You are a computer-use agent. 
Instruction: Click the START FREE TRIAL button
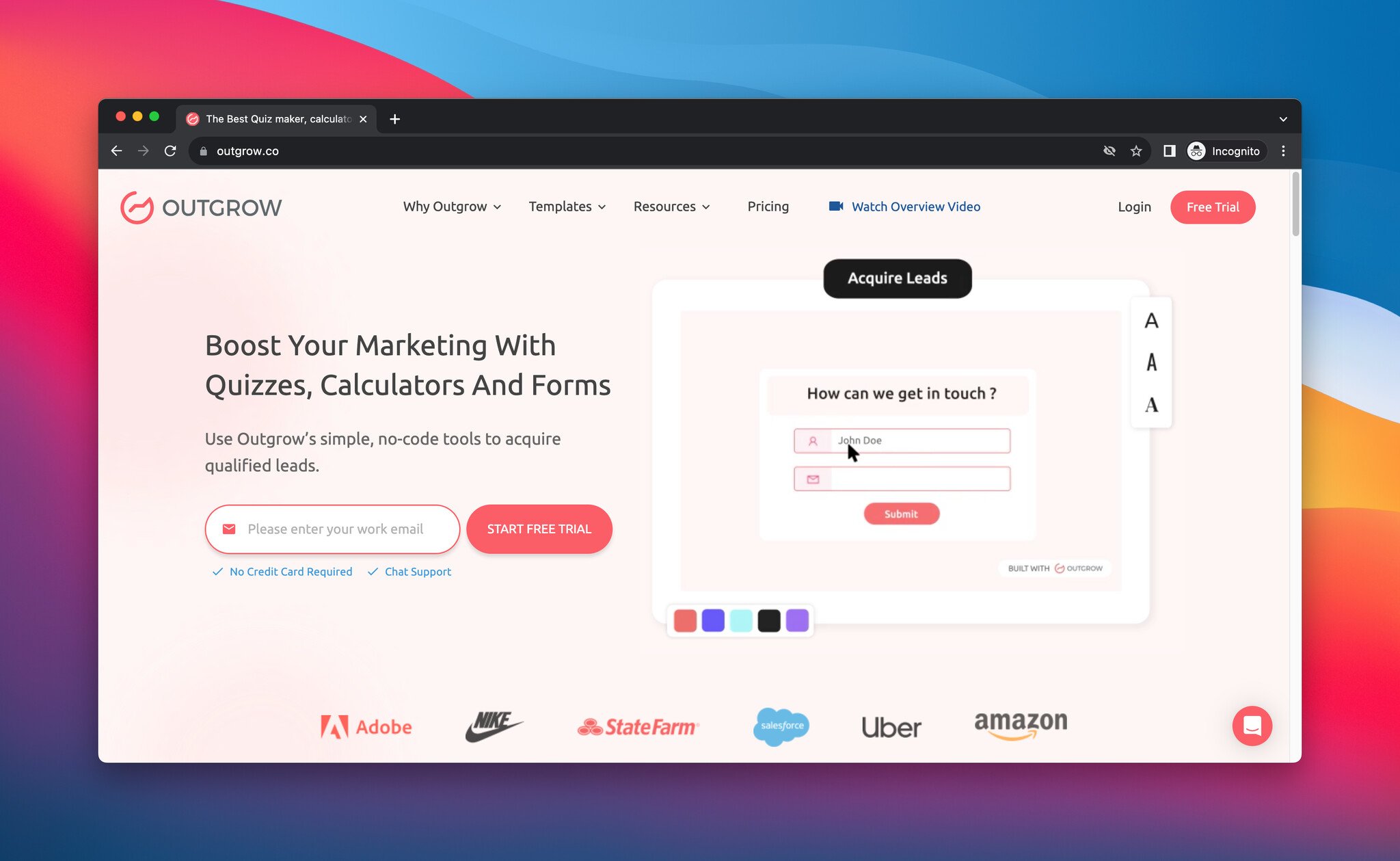[x=539, y=528]
